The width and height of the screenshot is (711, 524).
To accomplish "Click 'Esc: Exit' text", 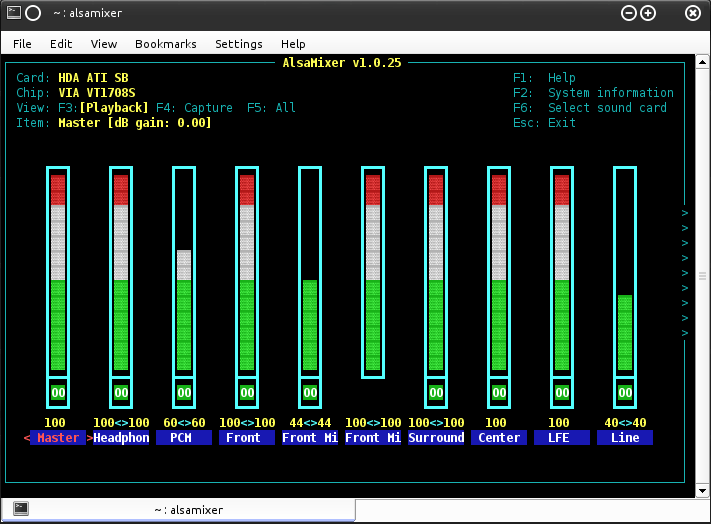I will click(x=544, y=123).
